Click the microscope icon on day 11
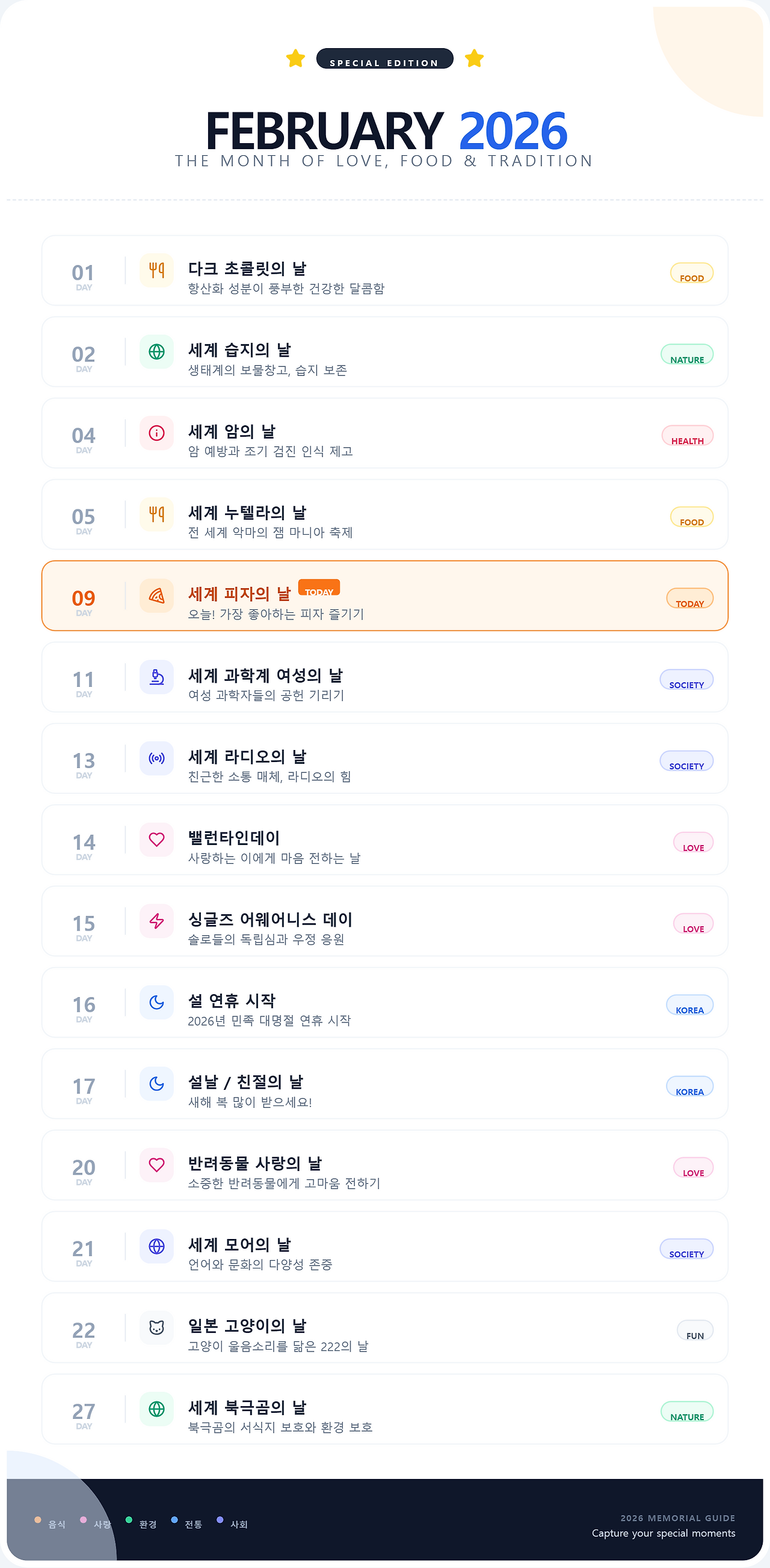The image size is (770, 1568). pos(156,677)
